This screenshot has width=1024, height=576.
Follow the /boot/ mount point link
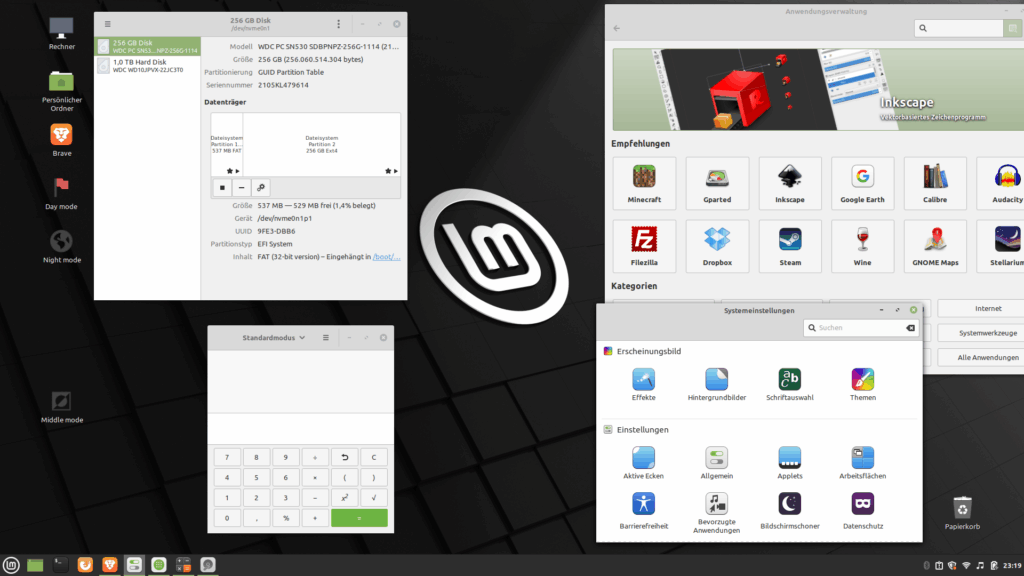pyautogui.click(x=385, y=257)
